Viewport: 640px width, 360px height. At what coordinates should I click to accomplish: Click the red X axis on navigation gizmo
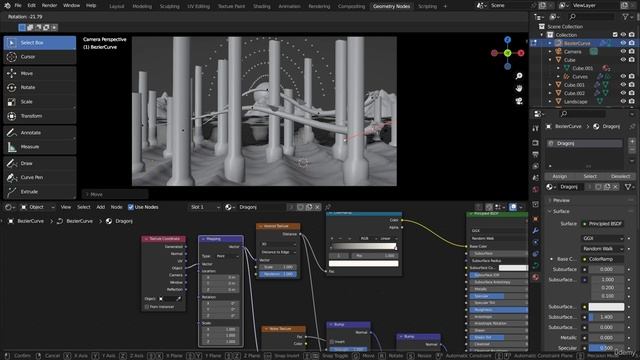click(521, 53)
